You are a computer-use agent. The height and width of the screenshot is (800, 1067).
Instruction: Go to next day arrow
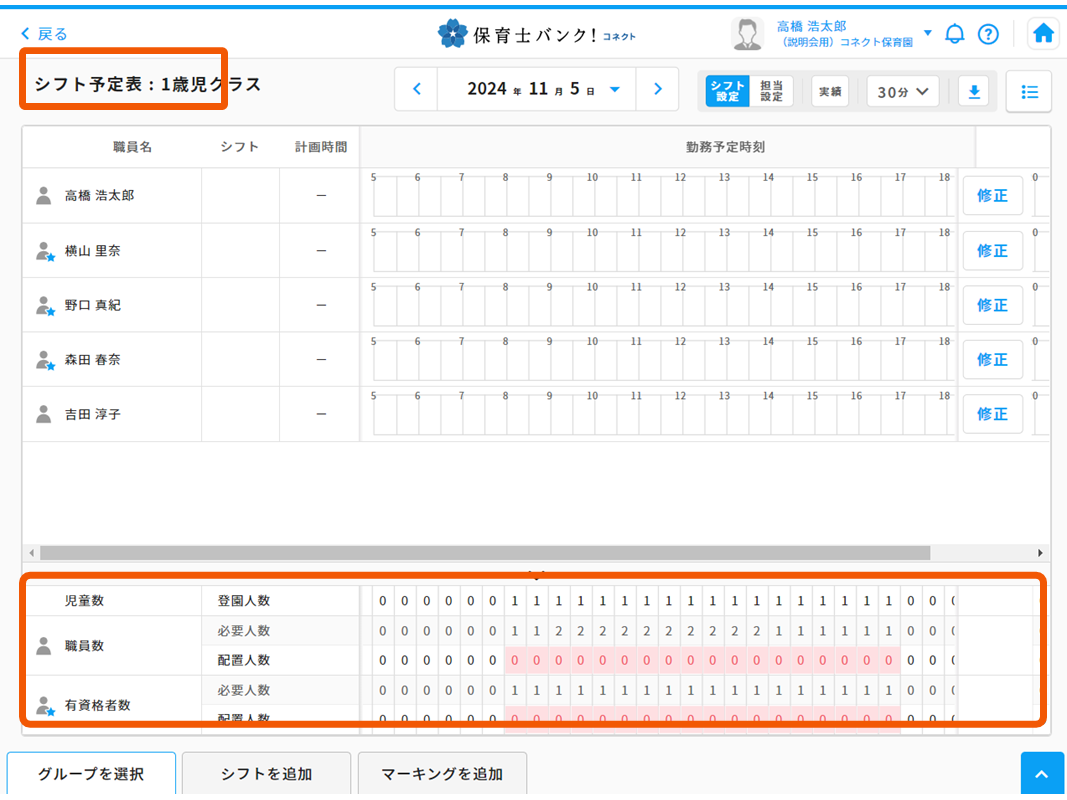click(x=657, y=90)
